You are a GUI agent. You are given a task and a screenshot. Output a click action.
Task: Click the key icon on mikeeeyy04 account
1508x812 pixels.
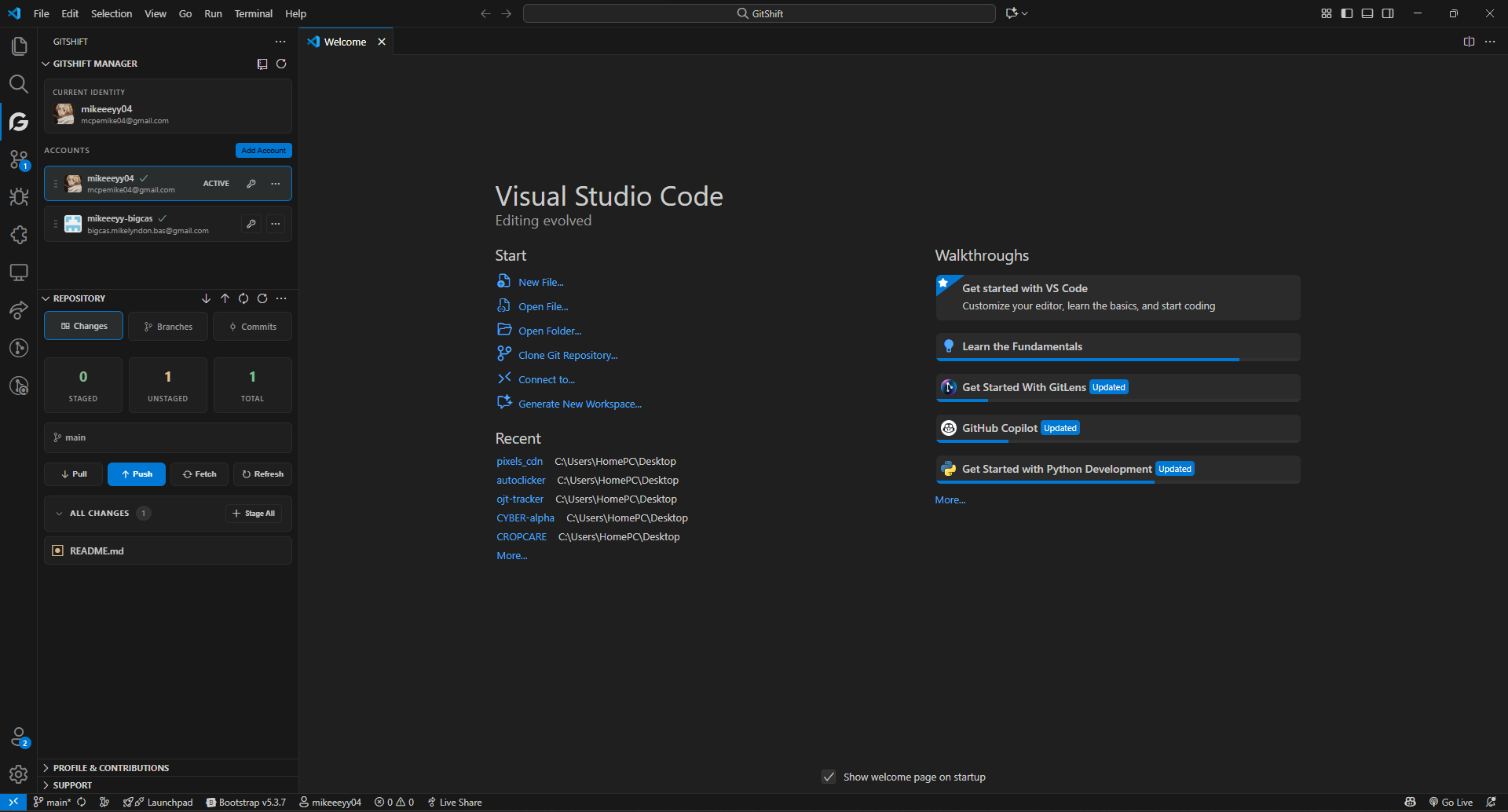point(251,183)
